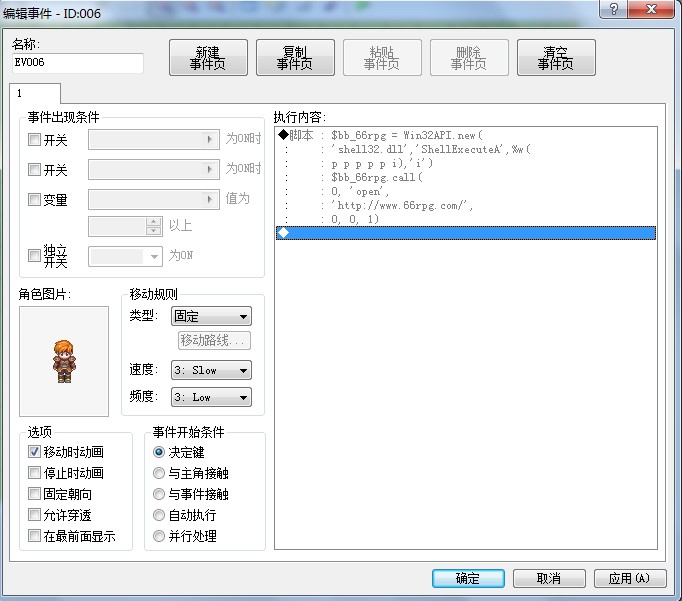Select 自动执行 trigger radio button
Screen dimensions: 682x601
pos(159,515)
